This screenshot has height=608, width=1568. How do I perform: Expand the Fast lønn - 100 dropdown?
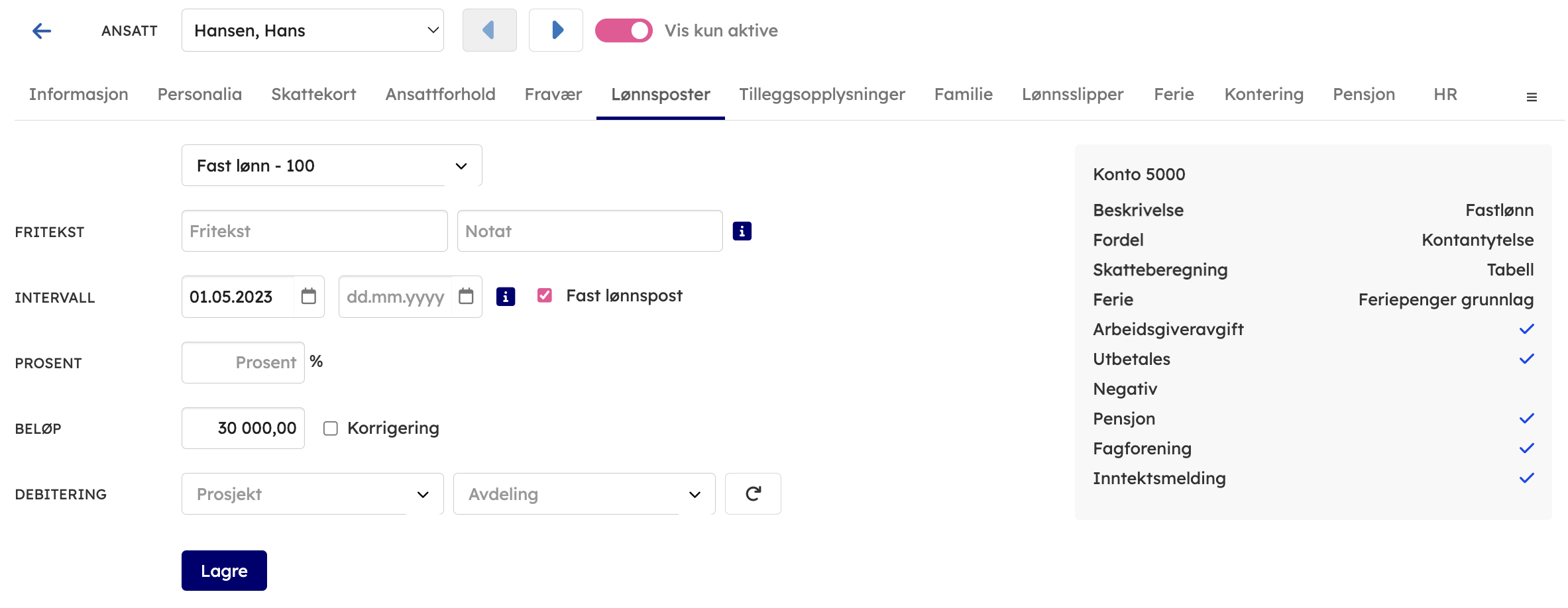pyautogui.click(x=331, y=166)
